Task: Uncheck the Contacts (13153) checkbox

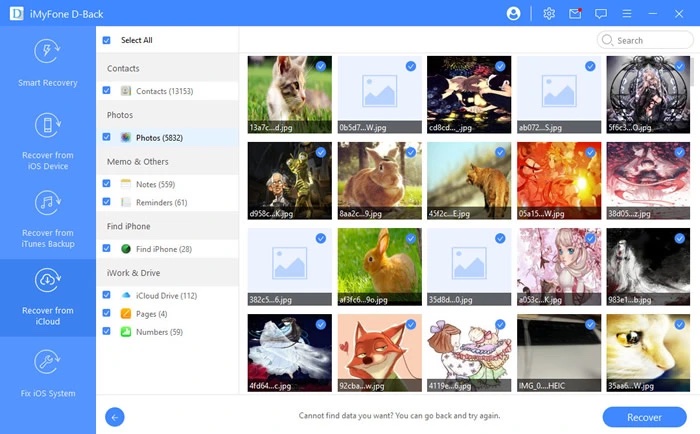Action: point(106,90)
